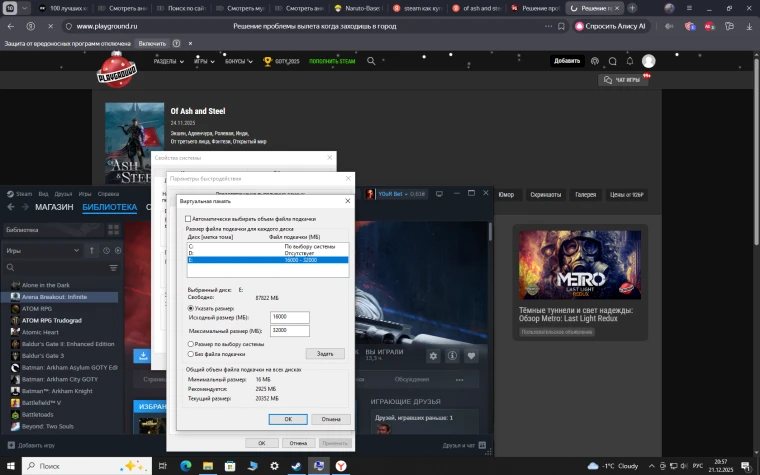The height and width of the screenshot is (475, 760).
Task: Select 'Размер по выбору системы' radio option
Action: (191, 343)
